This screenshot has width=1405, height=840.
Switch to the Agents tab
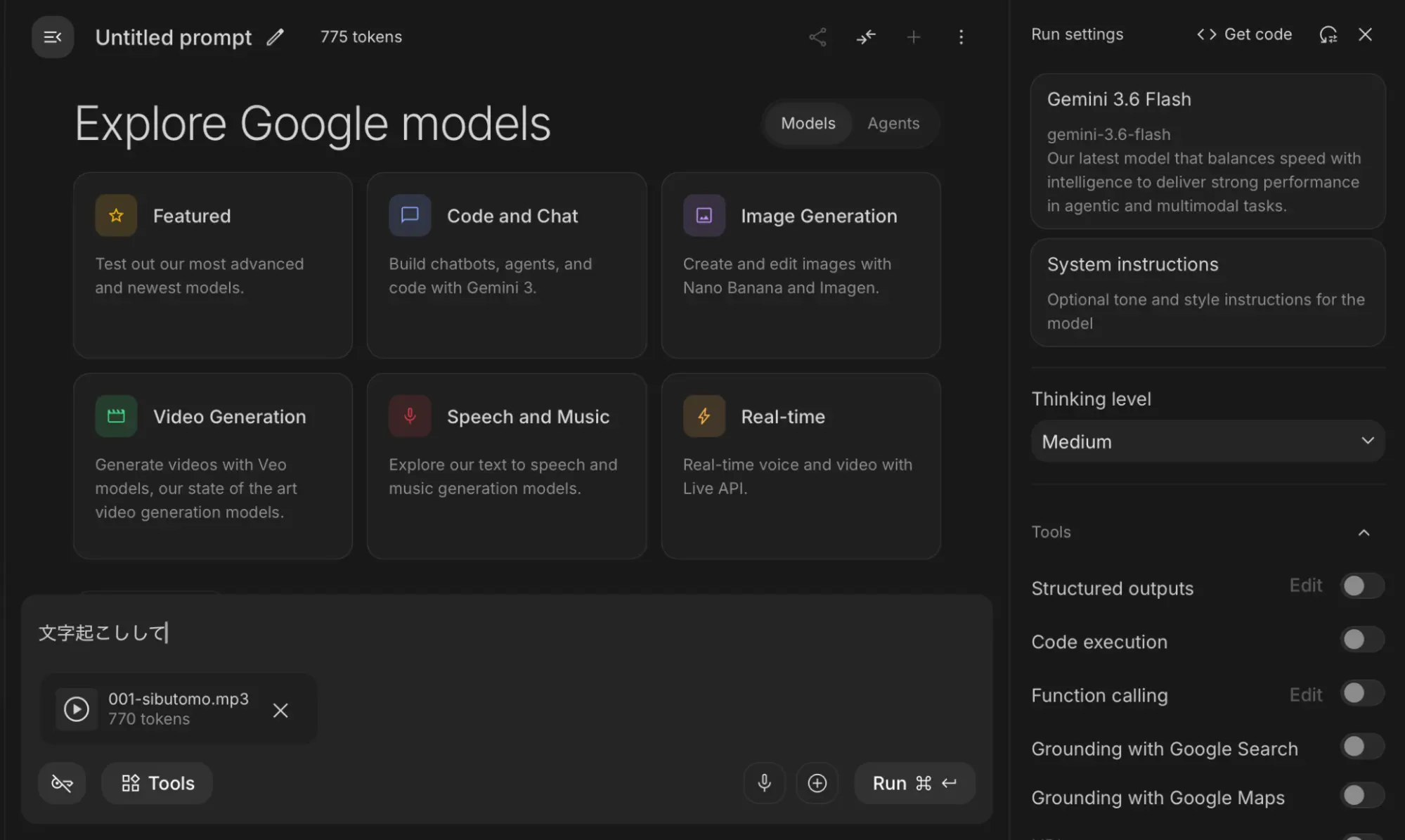click(893, 123)
